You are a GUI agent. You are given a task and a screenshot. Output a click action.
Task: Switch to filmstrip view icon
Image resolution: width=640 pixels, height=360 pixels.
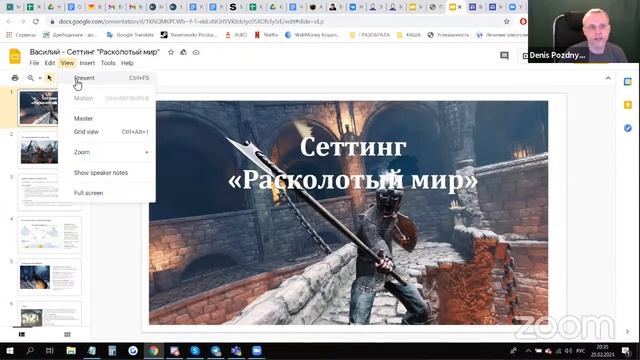[22, 334]
